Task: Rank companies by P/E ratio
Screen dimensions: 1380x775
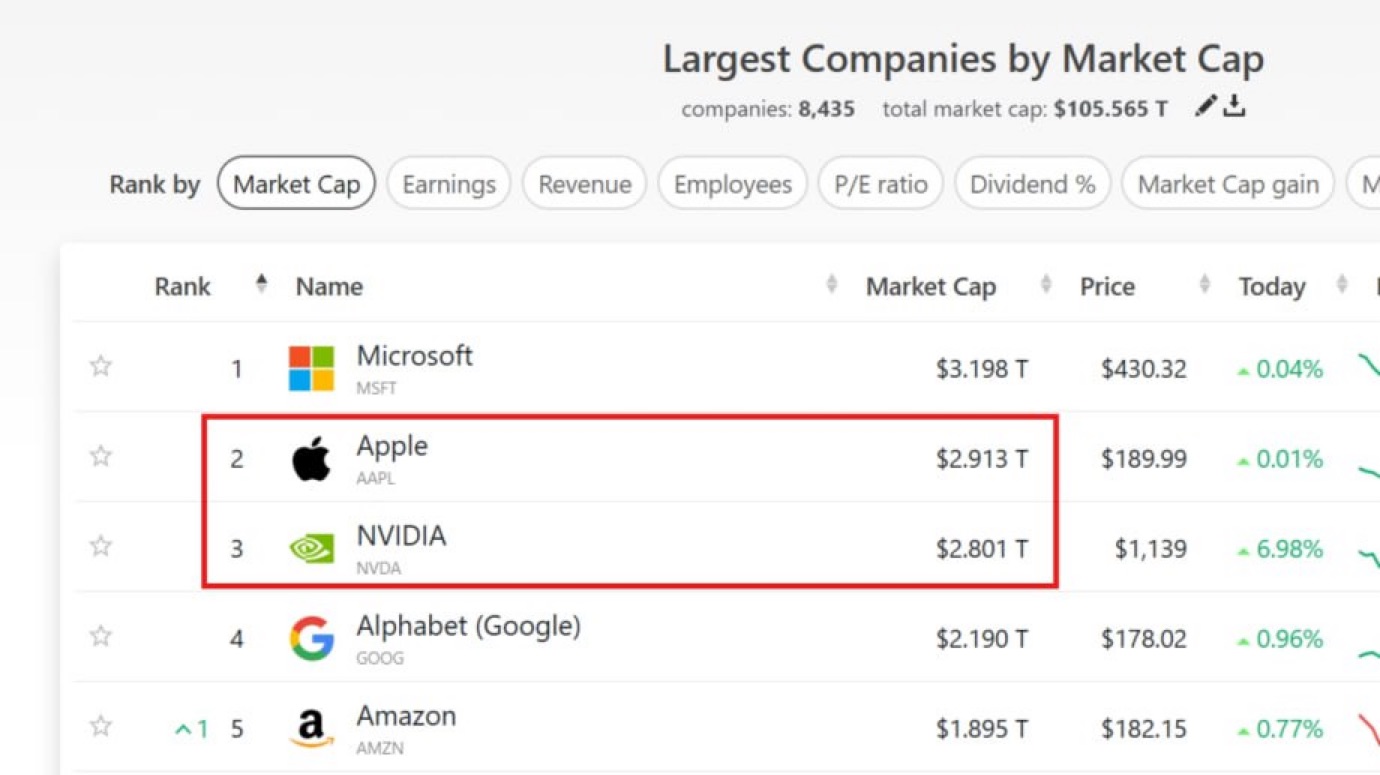Action: (880, 184)
